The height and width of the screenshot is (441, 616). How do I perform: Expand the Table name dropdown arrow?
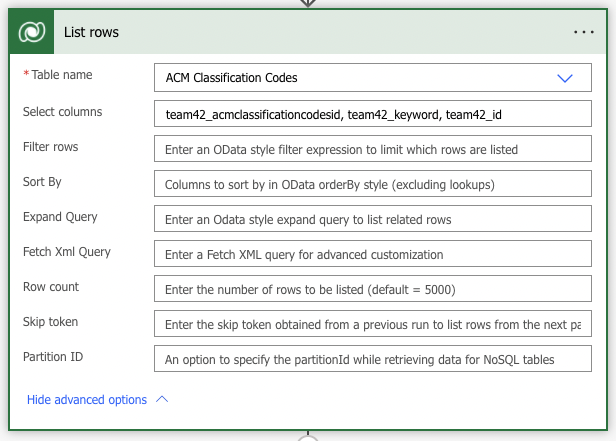(x=565, y=78)
